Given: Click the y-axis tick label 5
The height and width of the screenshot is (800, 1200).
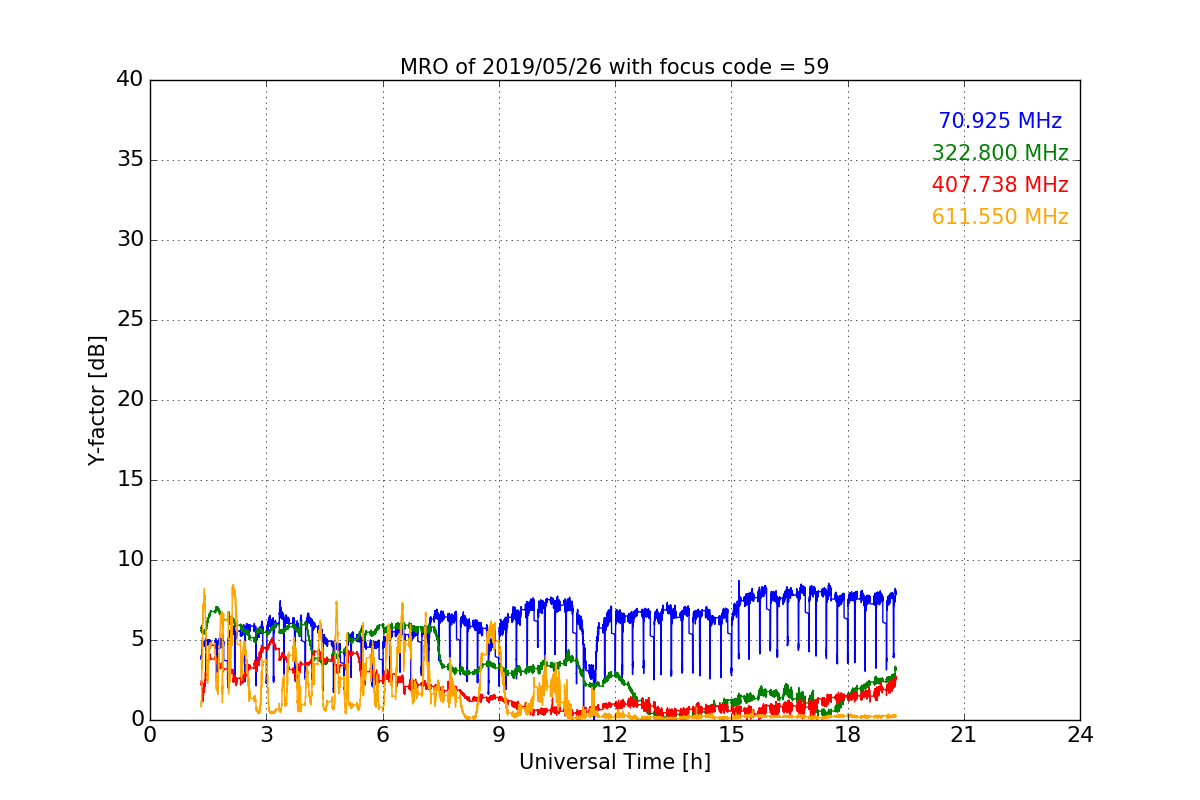Looking at the screenshot, I should coord(136,640).
